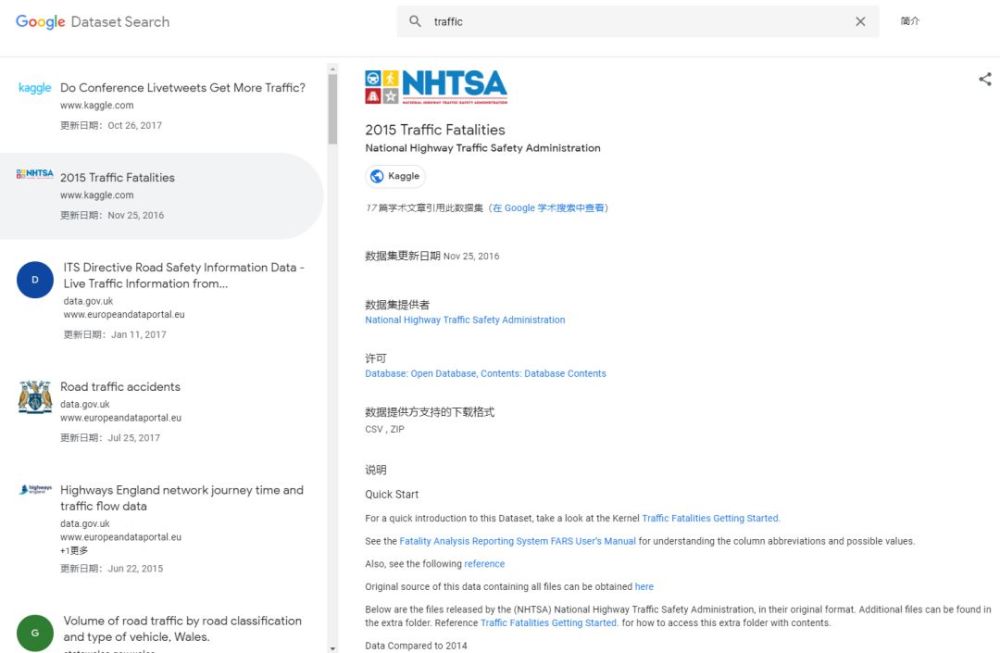Click 2015 Traffic Fatalities heading in detail pane
1000x653 pixels.
tap(435, 130)
